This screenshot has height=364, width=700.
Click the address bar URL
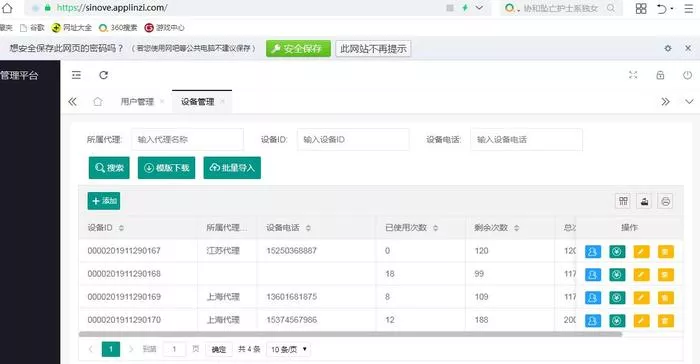[x=112, y=8]
